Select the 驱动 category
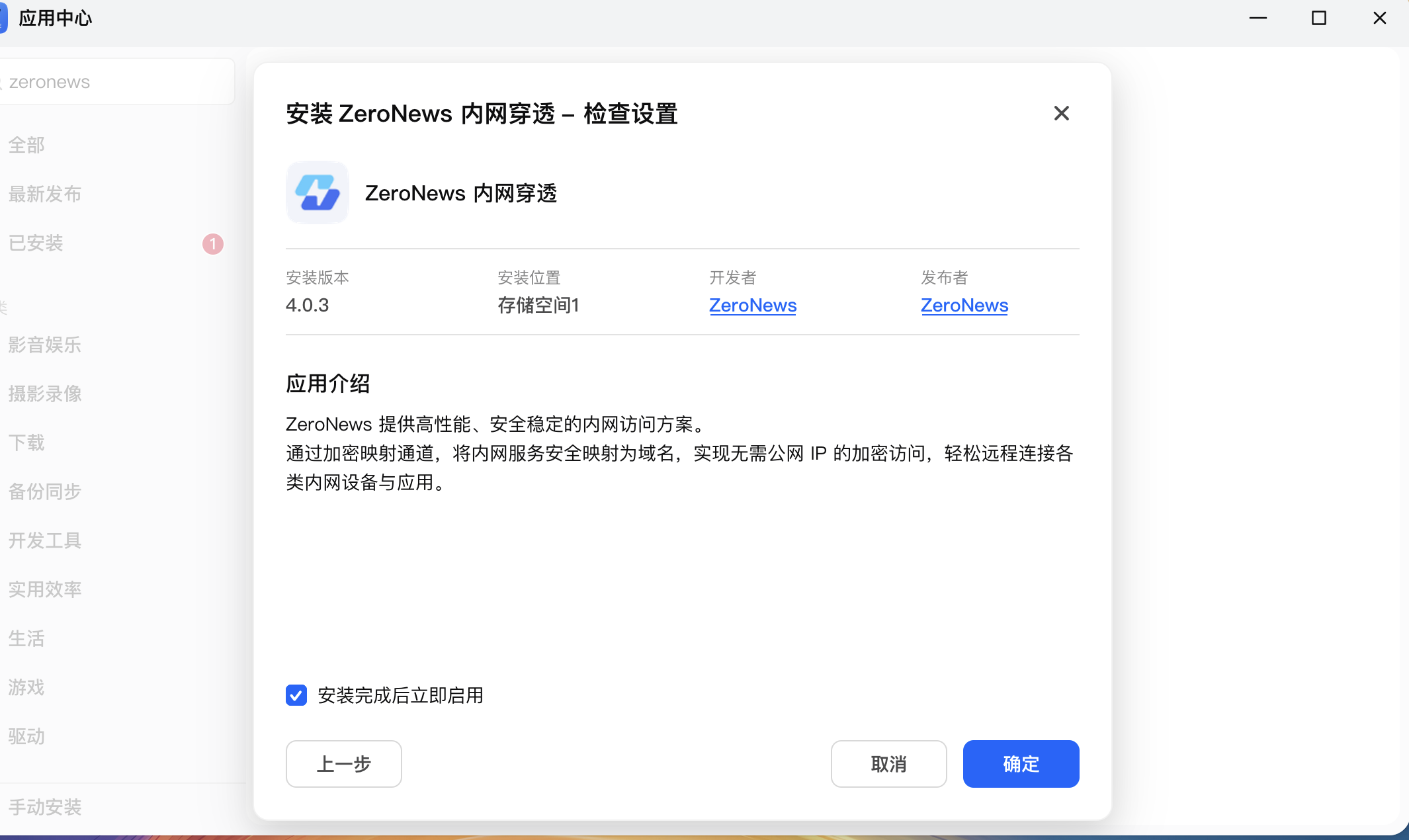Image resolution: width=1409 pixels, height=840 pixels. point(26,736)
